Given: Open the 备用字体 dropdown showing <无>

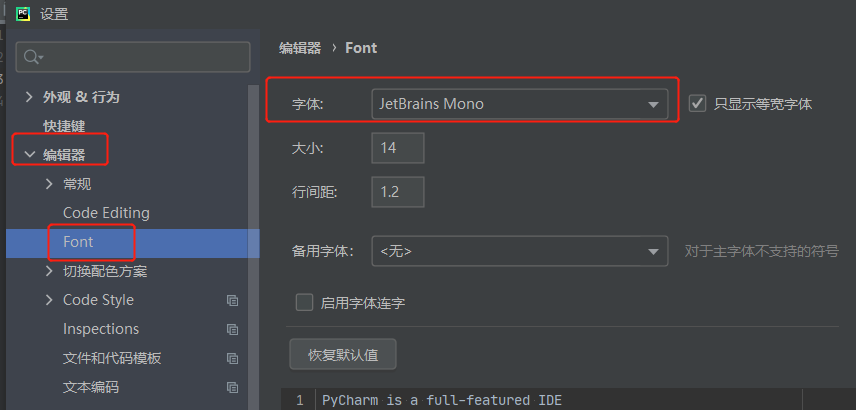Looking at the screenshot, I should click(520, 251).
